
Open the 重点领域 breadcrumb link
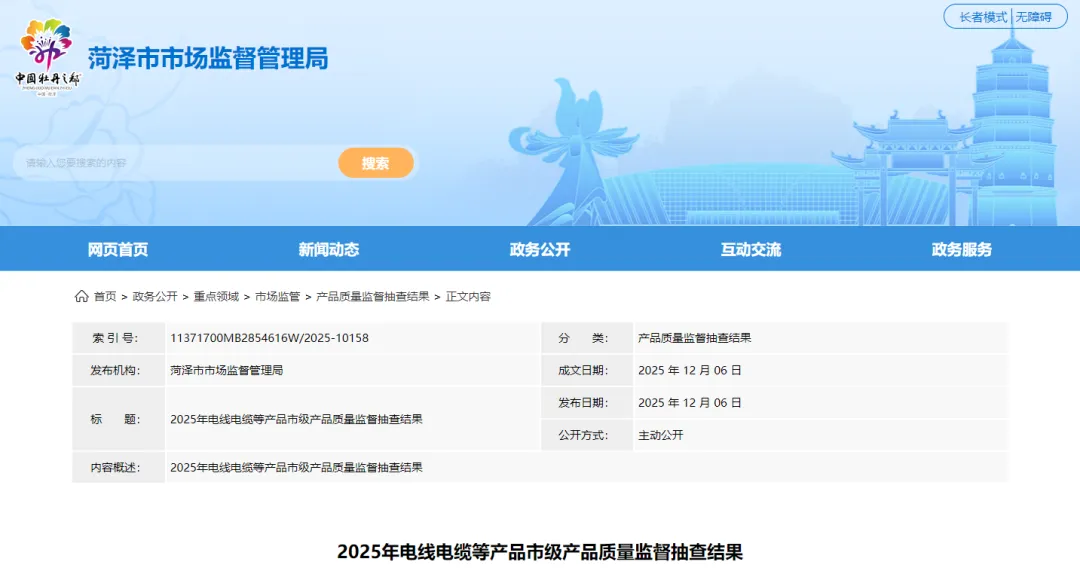point(216,296)
